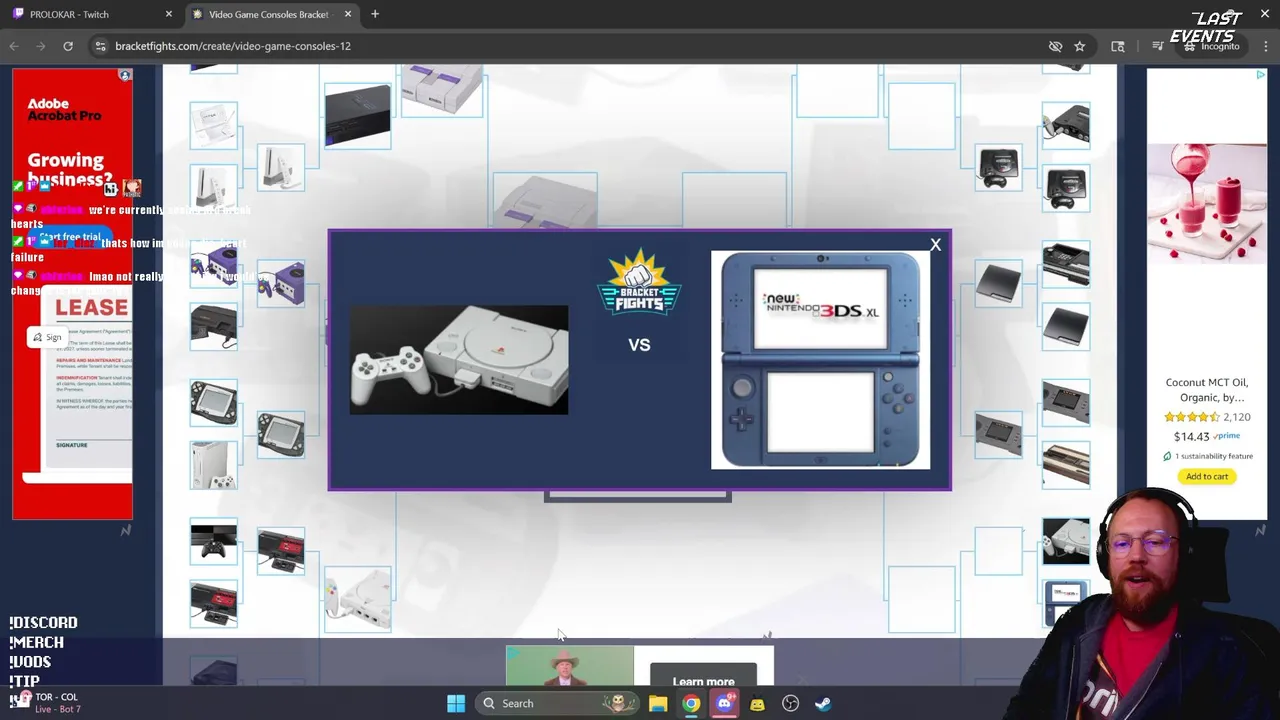
Task: Close the matchup popup with the X
Action: (x=935, y=245)
